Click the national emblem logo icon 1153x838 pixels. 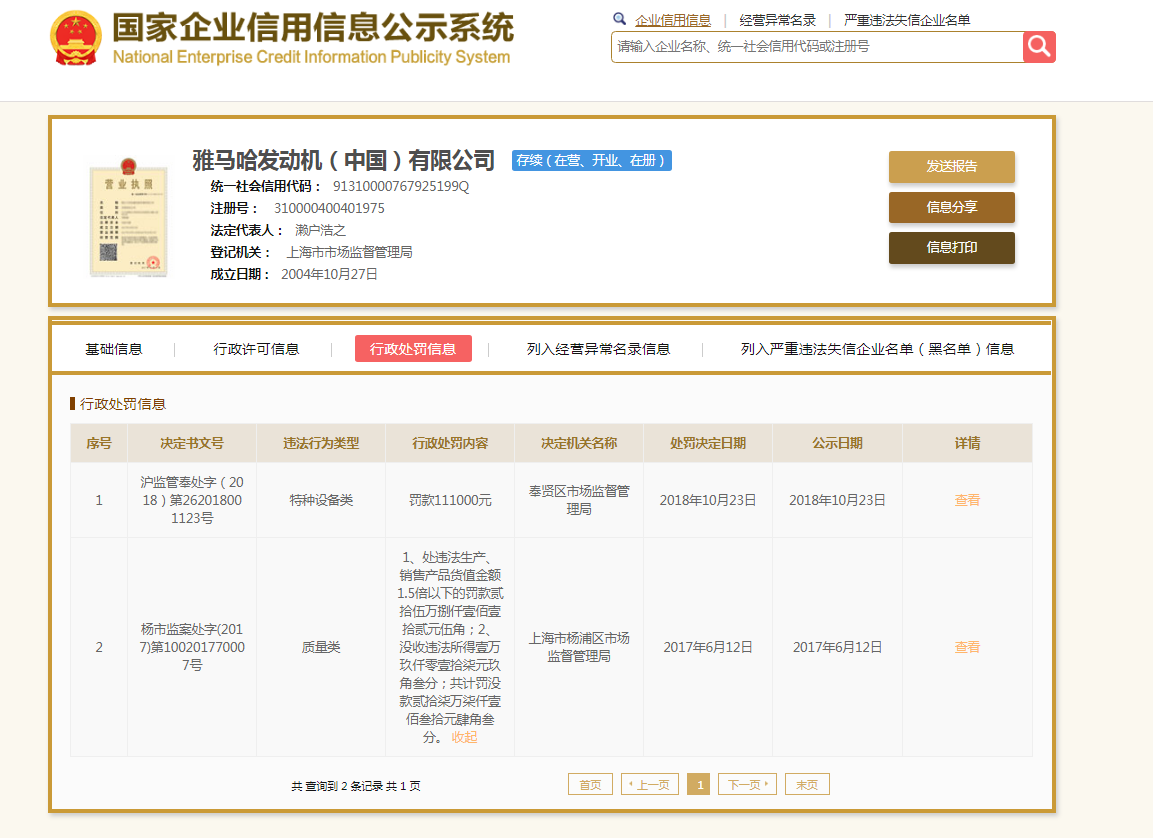[x=76, y=38]
